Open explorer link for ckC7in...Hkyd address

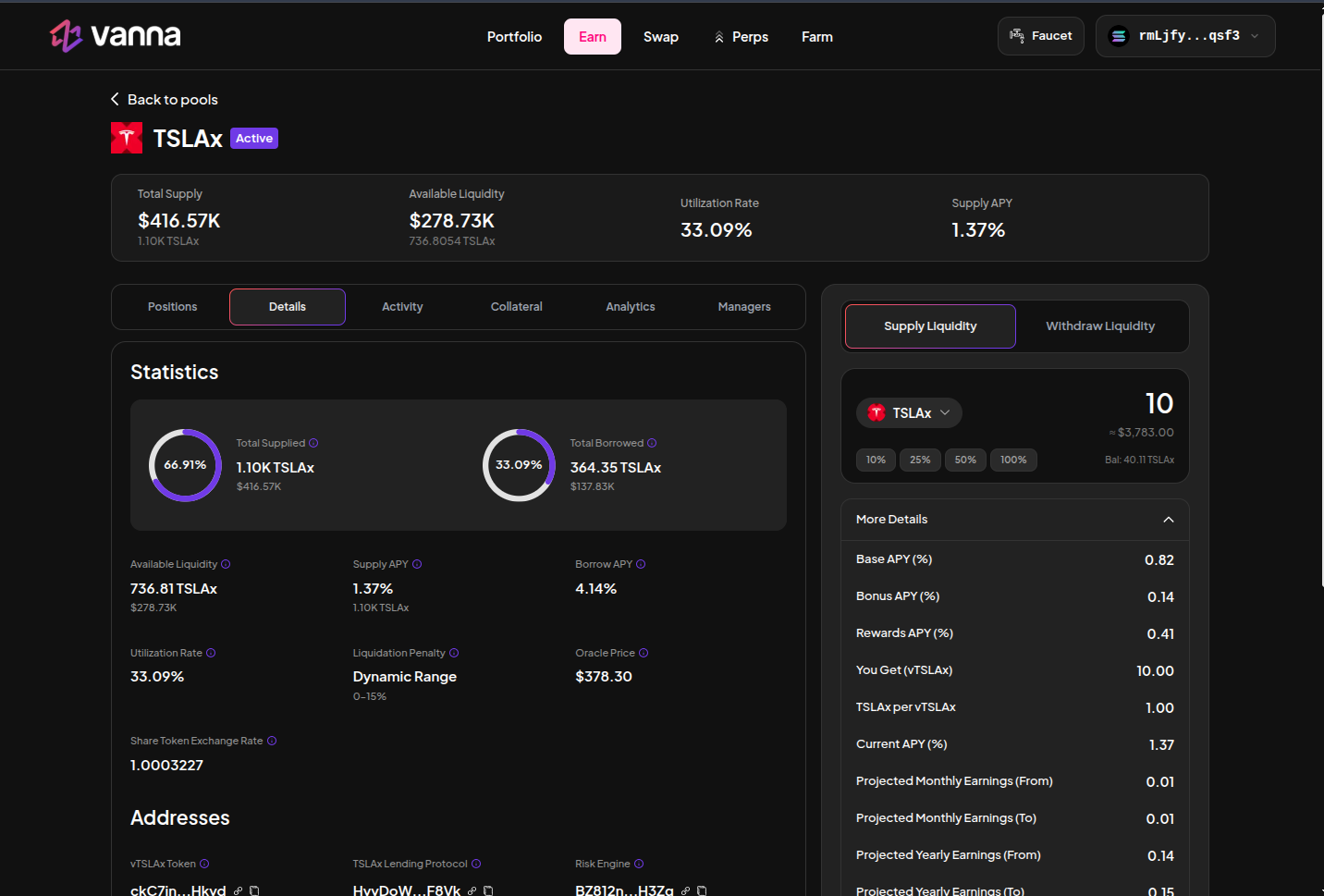tap(238, 890)
